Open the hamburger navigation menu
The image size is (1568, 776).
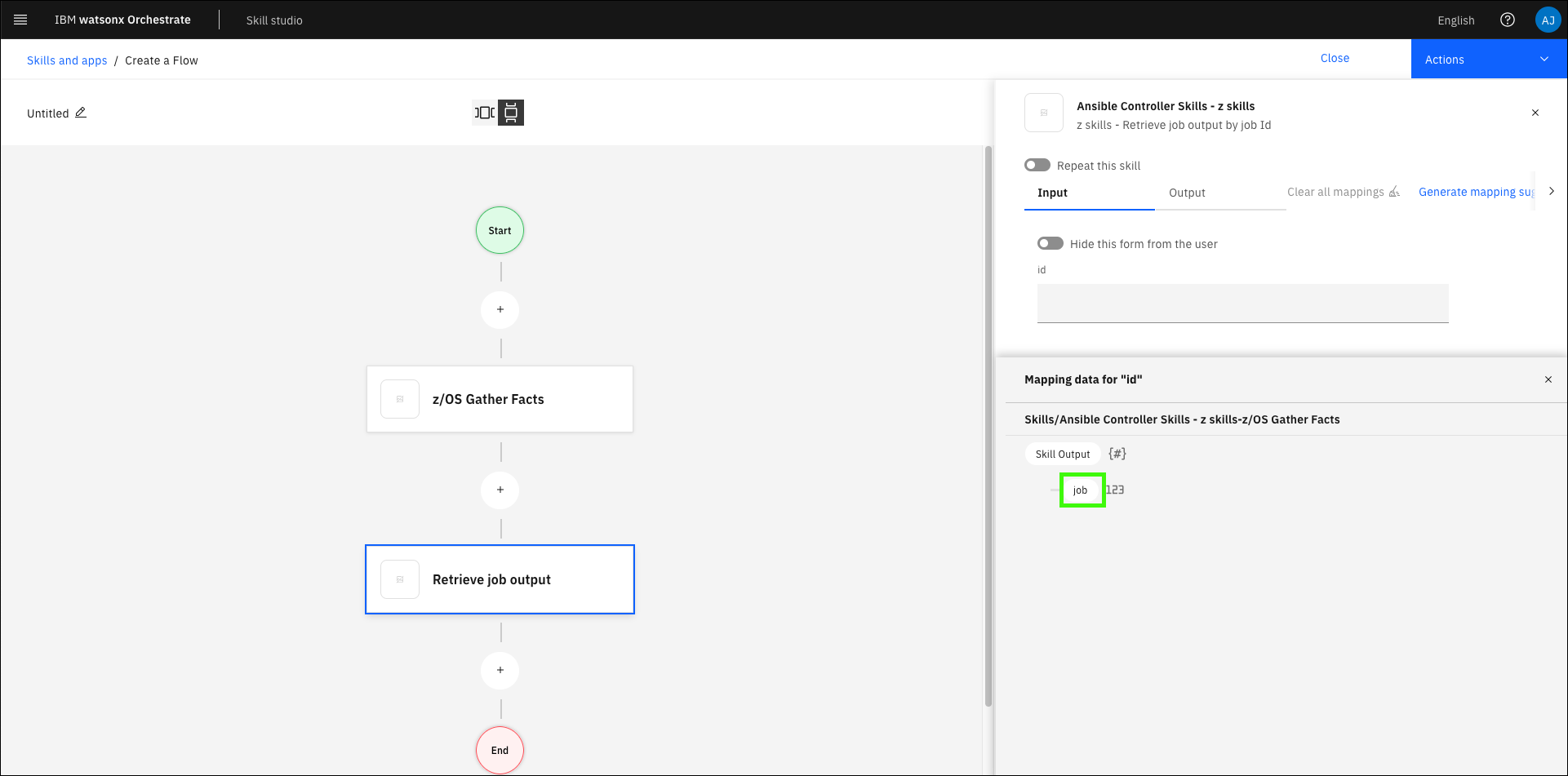pos(20,20)
